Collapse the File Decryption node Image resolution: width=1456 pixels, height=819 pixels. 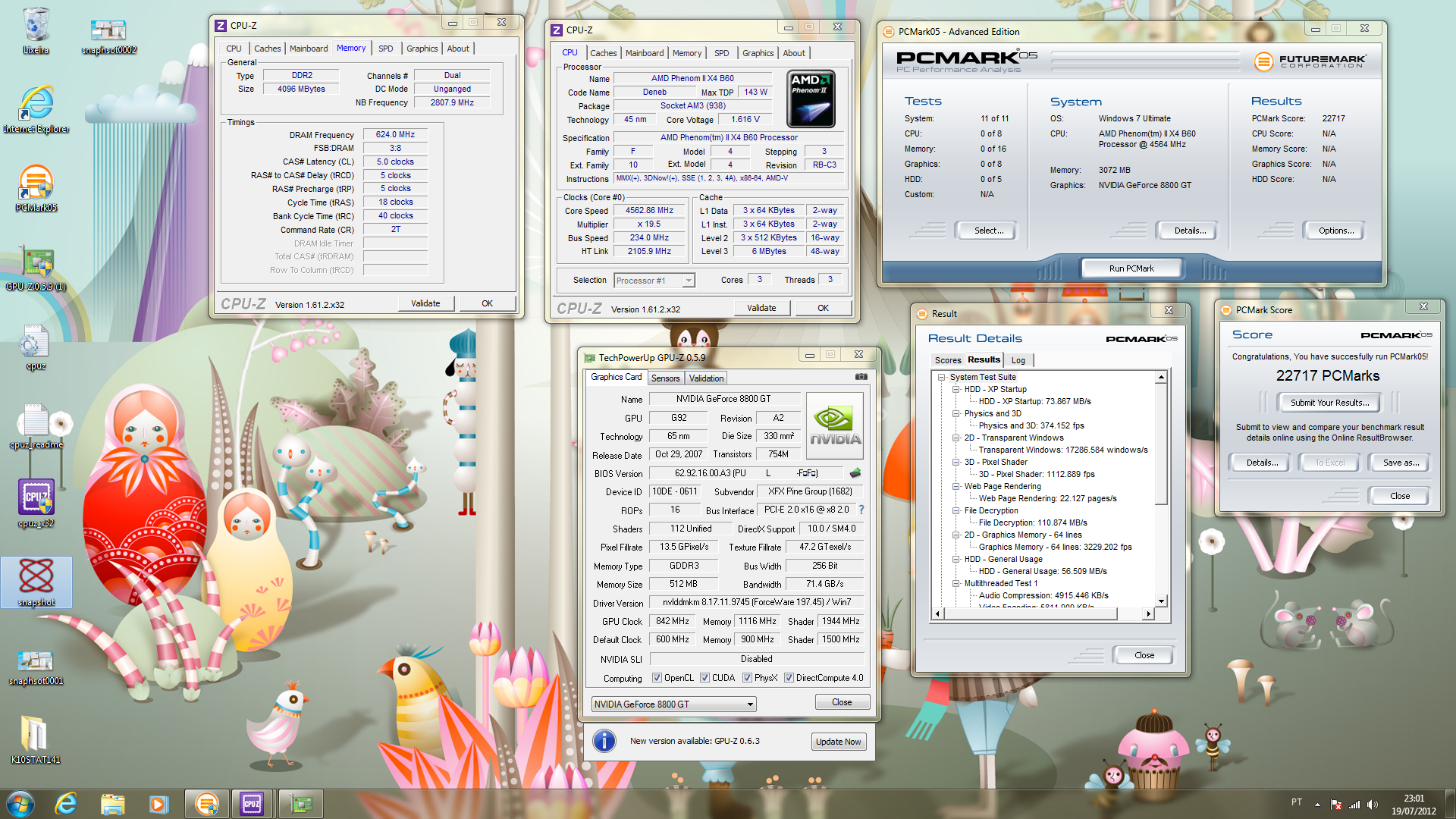(x=956, y=510)
